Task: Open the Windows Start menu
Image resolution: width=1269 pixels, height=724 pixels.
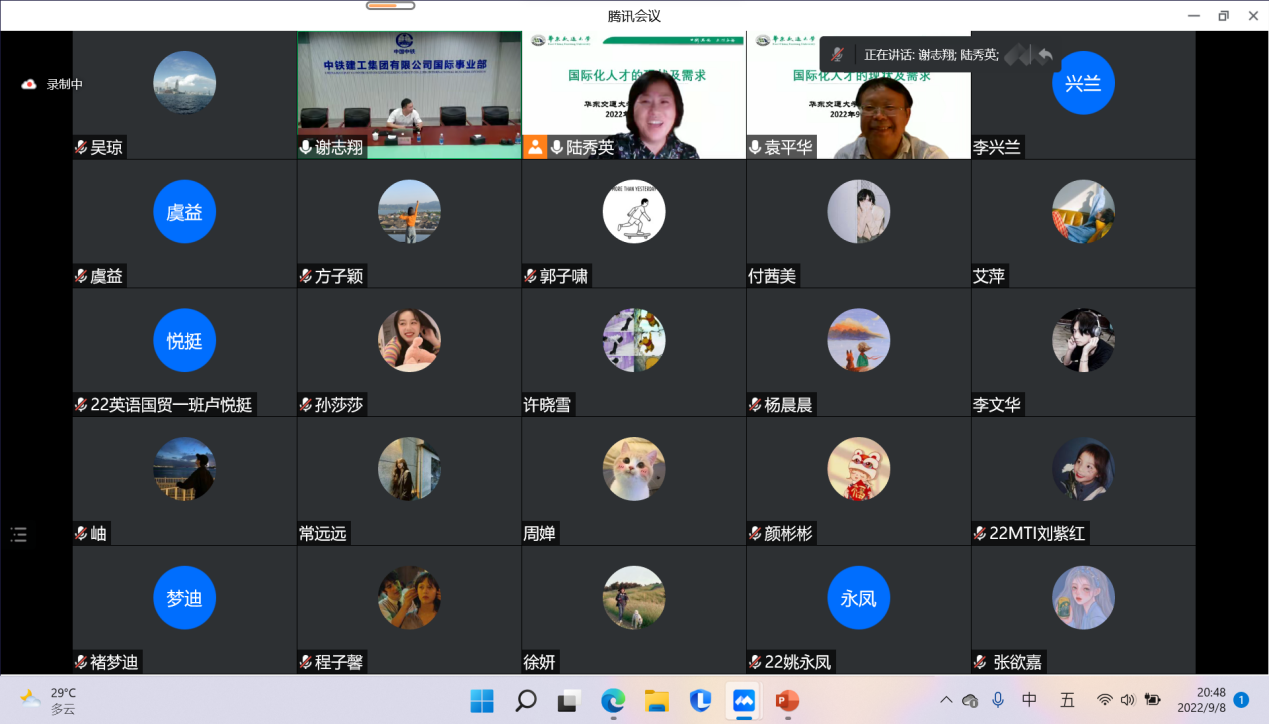Action: (x=482, y=700)
